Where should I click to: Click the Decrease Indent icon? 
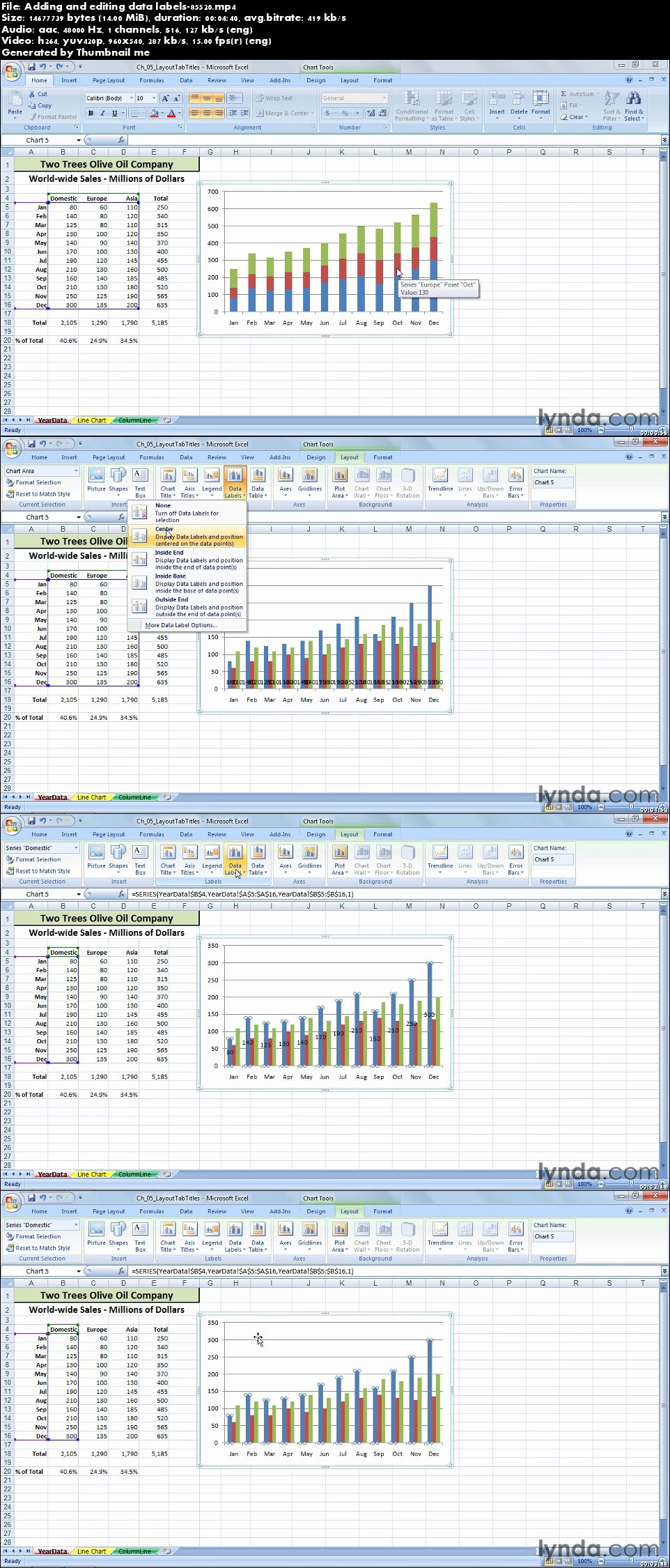(x=233, y=113)
